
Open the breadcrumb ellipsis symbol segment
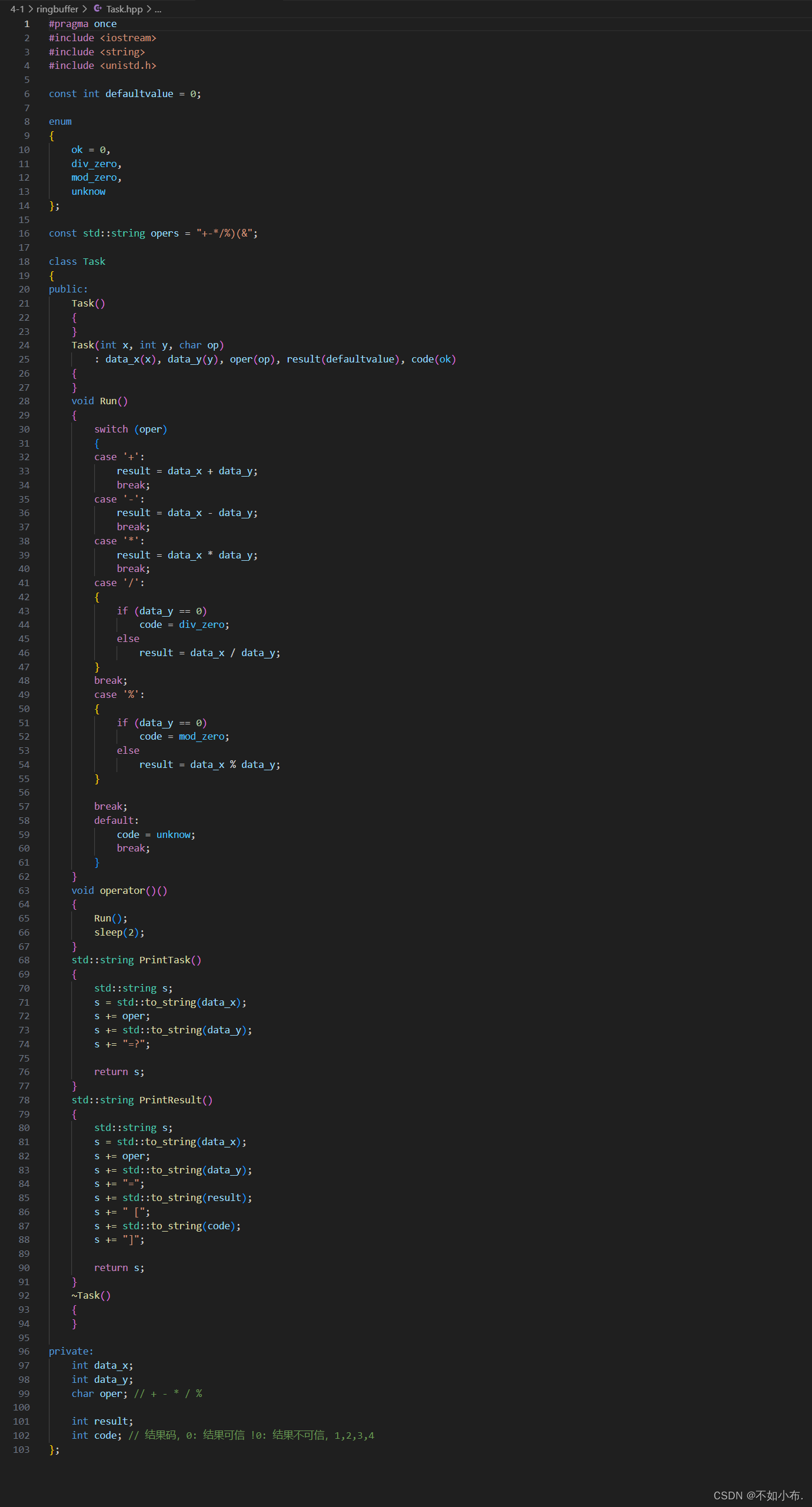click(158, 9)
